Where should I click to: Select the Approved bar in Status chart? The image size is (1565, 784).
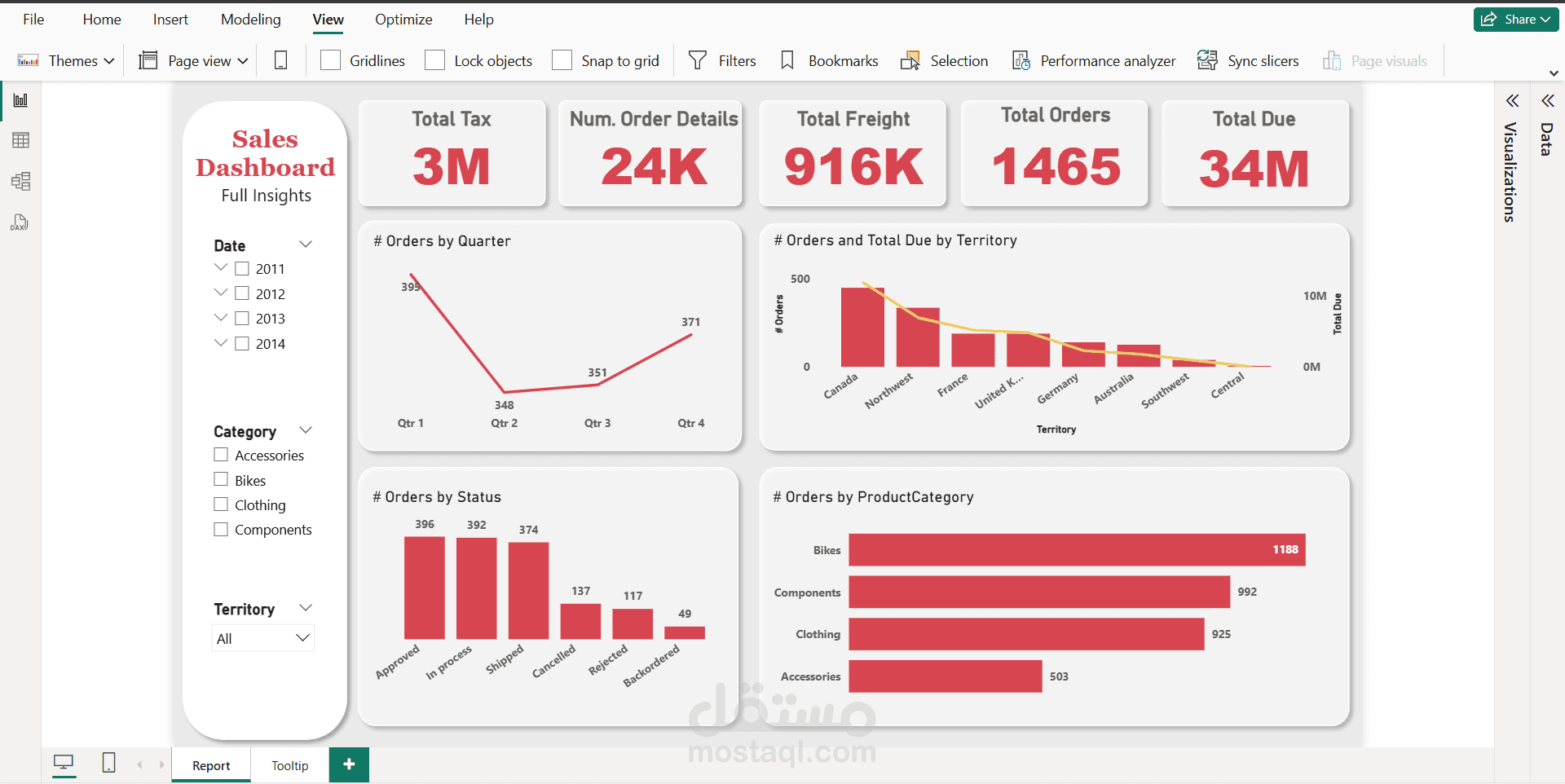click(425, 588)
